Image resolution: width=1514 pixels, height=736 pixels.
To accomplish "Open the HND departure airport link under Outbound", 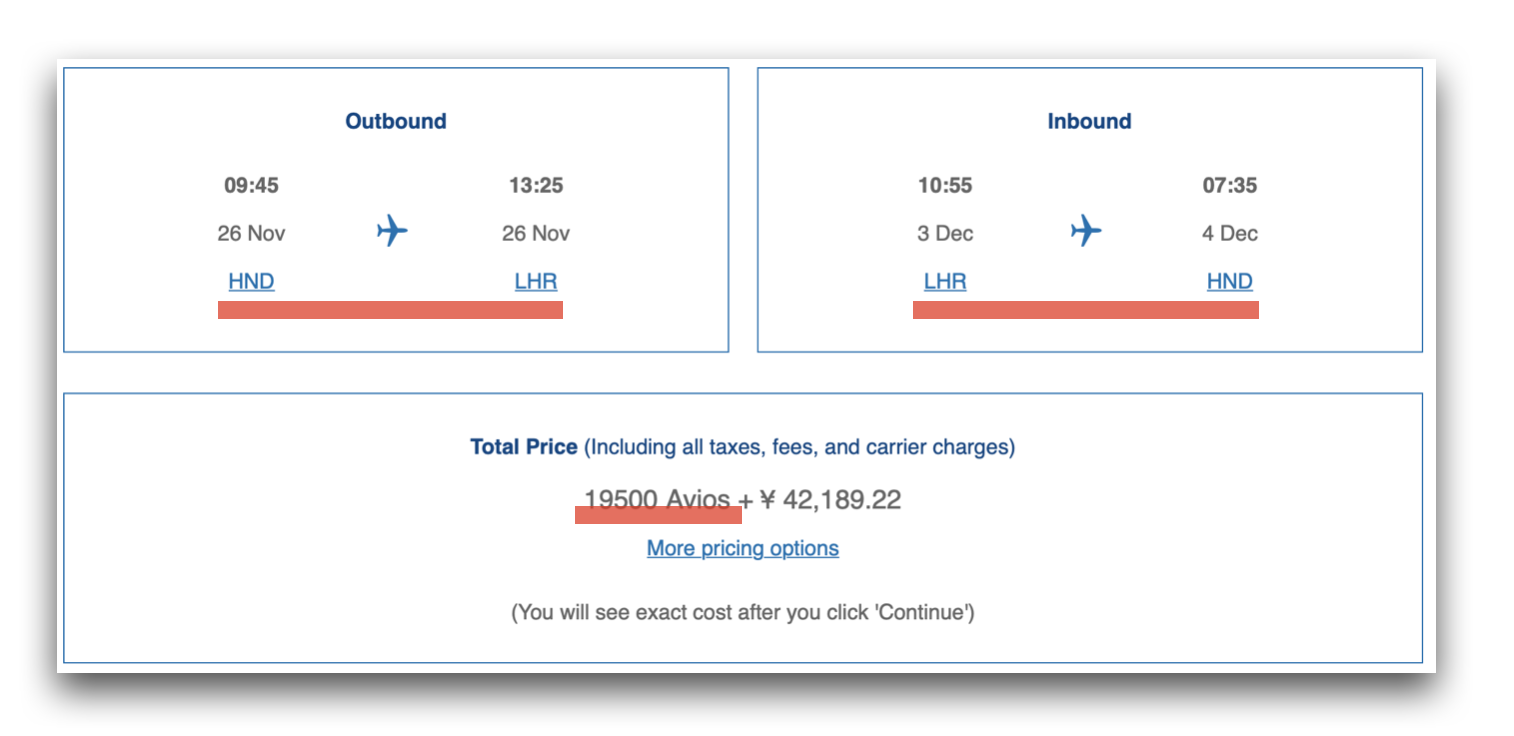I will (x=251, y=282).
